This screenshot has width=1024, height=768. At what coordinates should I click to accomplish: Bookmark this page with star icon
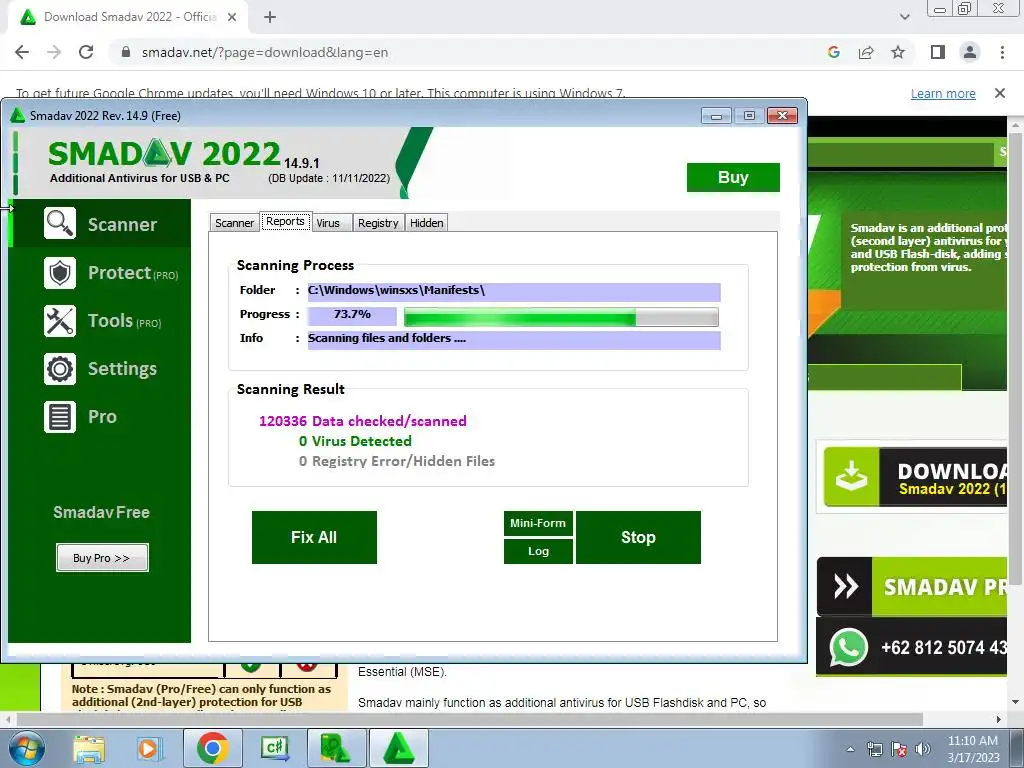[898, 52]
